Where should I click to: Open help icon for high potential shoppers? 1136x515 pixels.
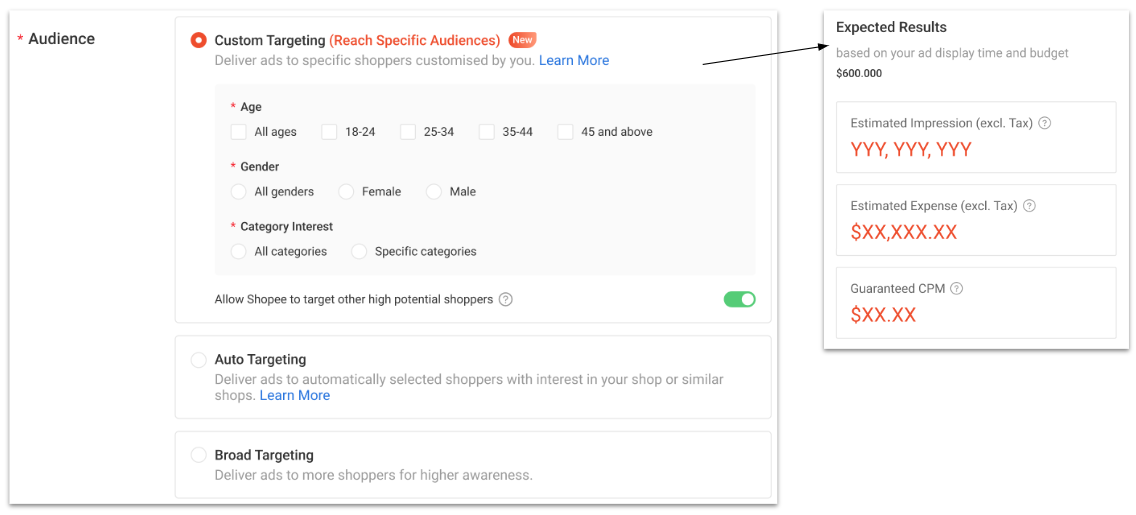[506, 299]
